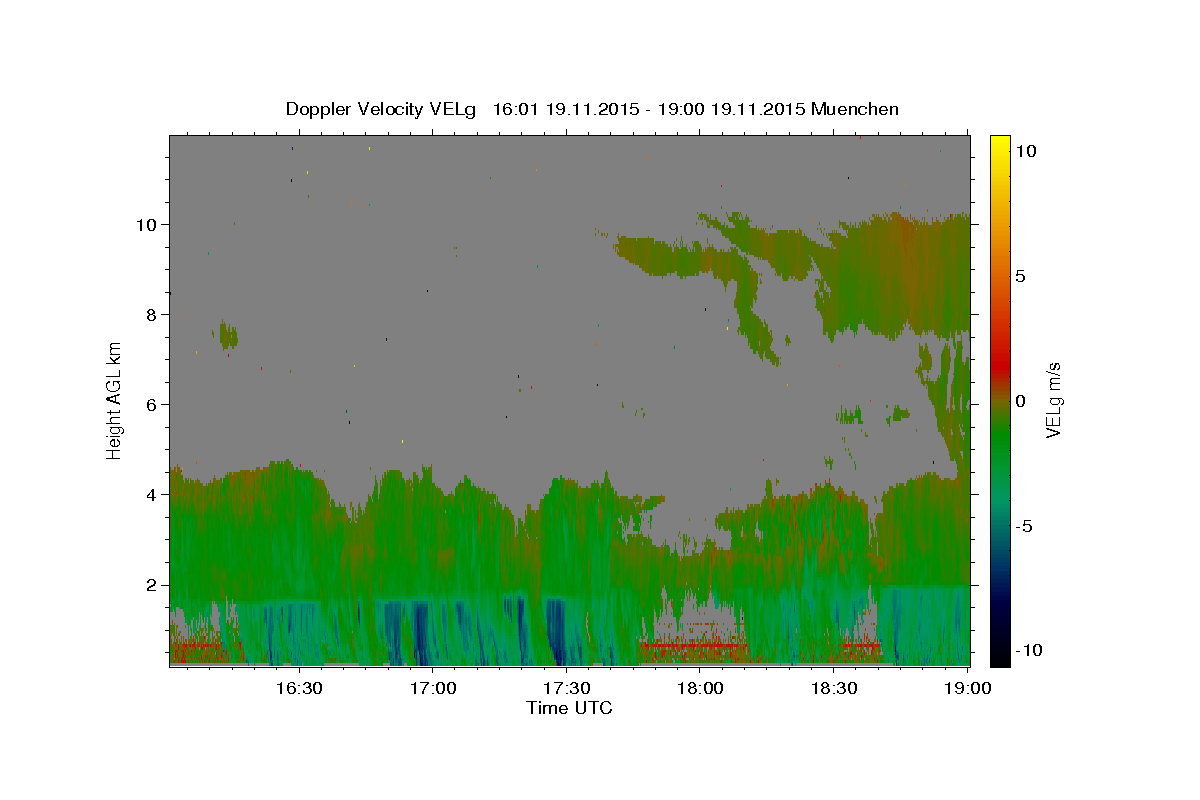
Task: Click the colorbar value -10 label
Action: (x=1029, y=651)
